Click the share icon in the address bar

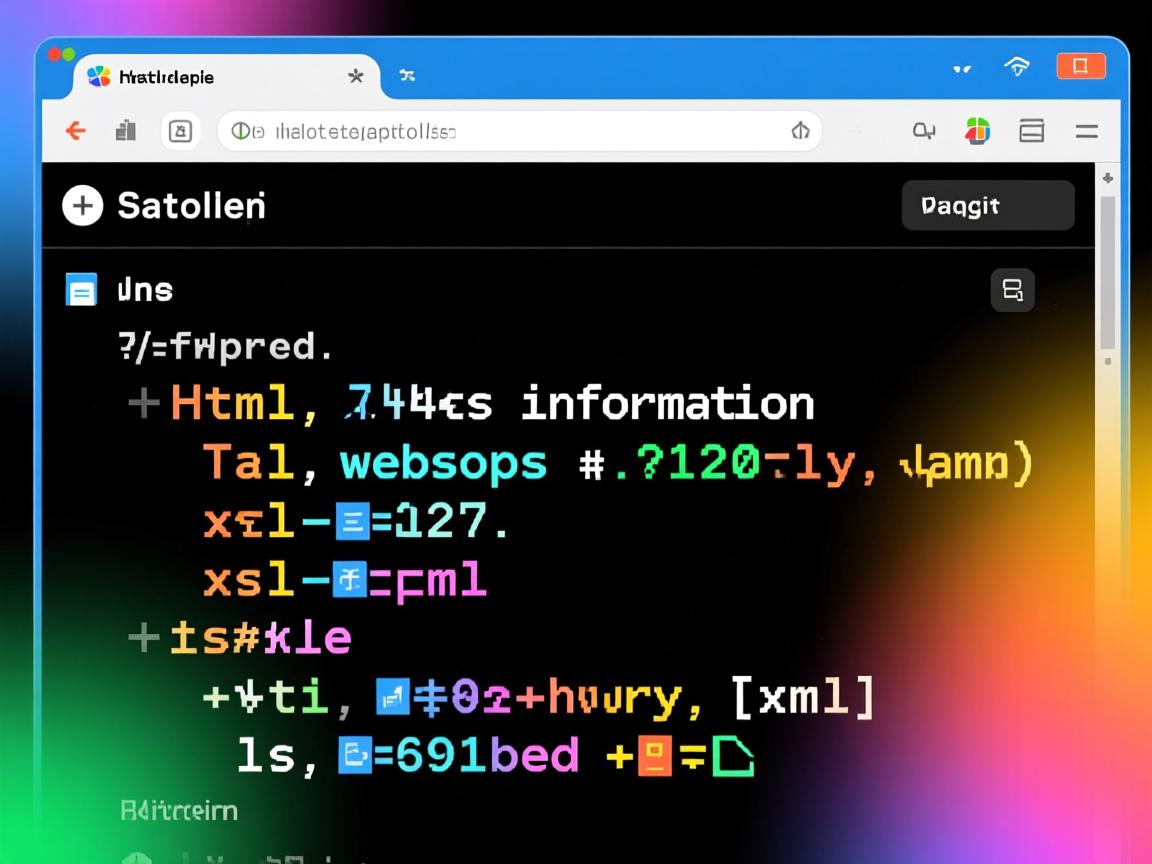pyautogui.click(x=800, y=131)
